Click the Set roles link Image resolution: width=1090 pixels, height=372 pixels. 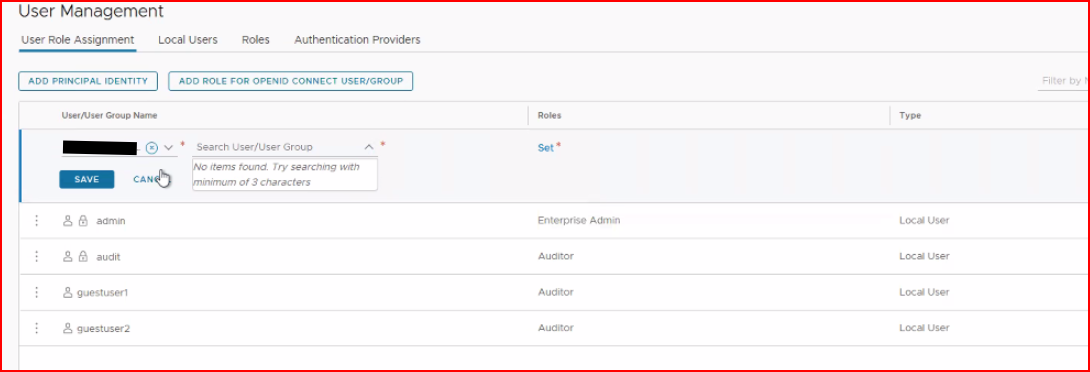click(546, 147)
